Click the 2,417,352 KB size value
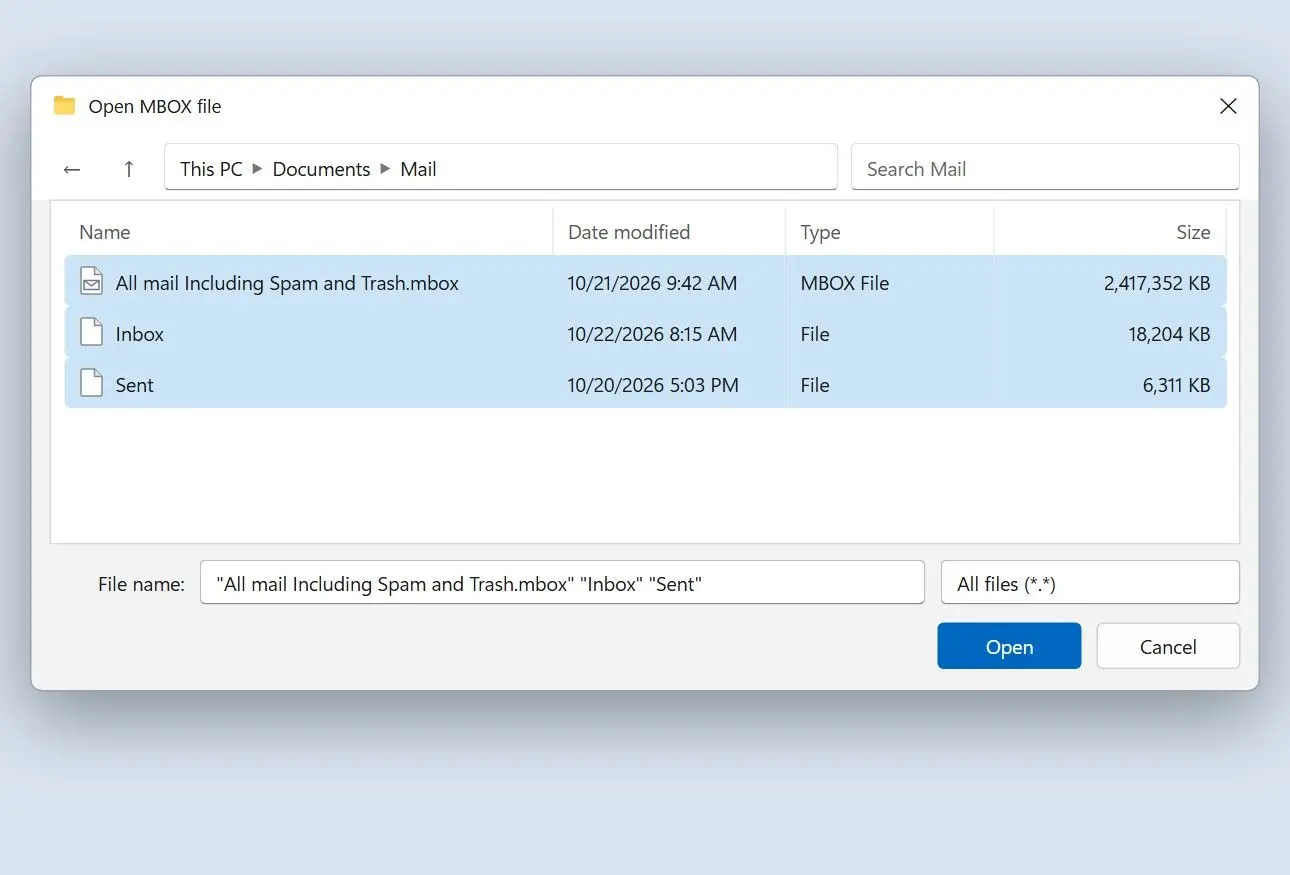 (x=1157, y=283)
